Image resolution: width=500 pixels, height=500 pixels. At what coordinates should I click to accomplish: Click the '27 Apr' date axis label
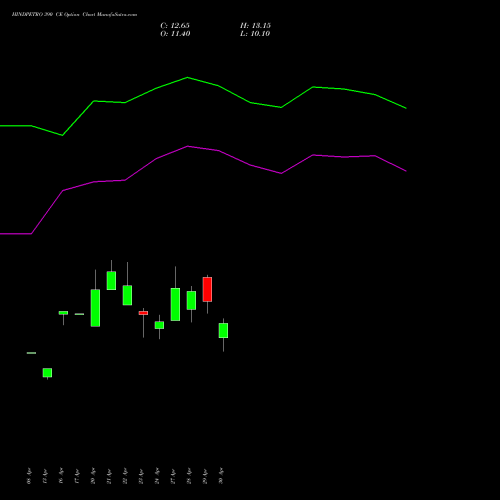click(173, 477)
